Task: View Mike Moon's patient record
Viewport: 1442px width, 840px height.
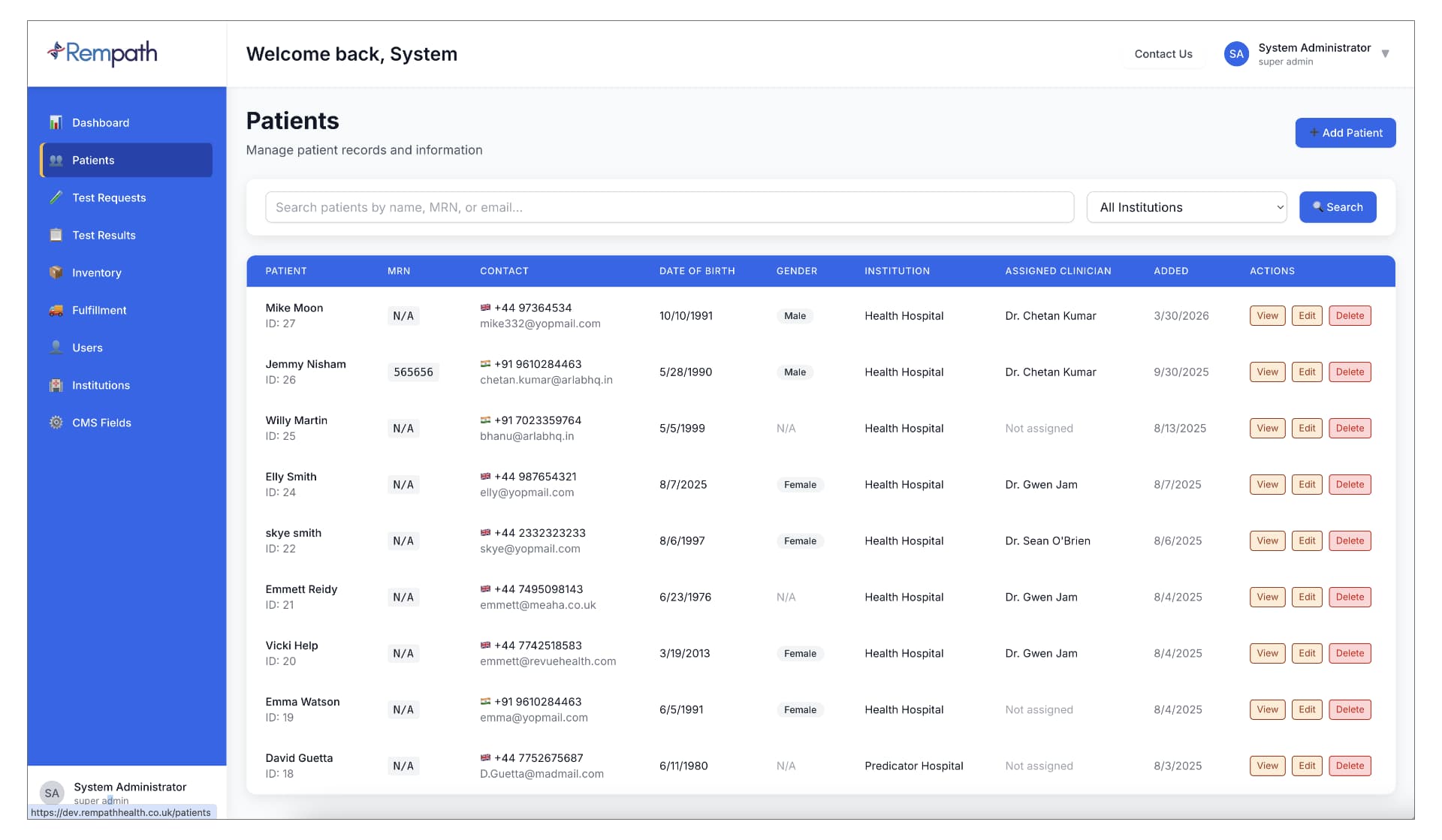Action: (1267, 316)
